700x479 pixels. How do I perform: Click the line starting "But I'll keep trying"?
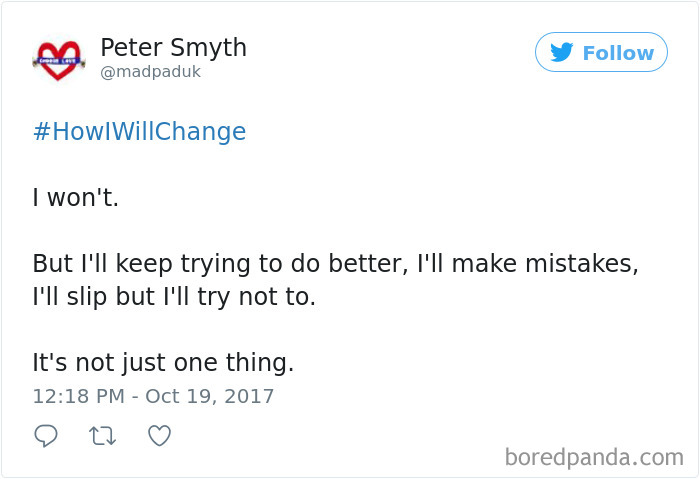(x=335, y=263)
